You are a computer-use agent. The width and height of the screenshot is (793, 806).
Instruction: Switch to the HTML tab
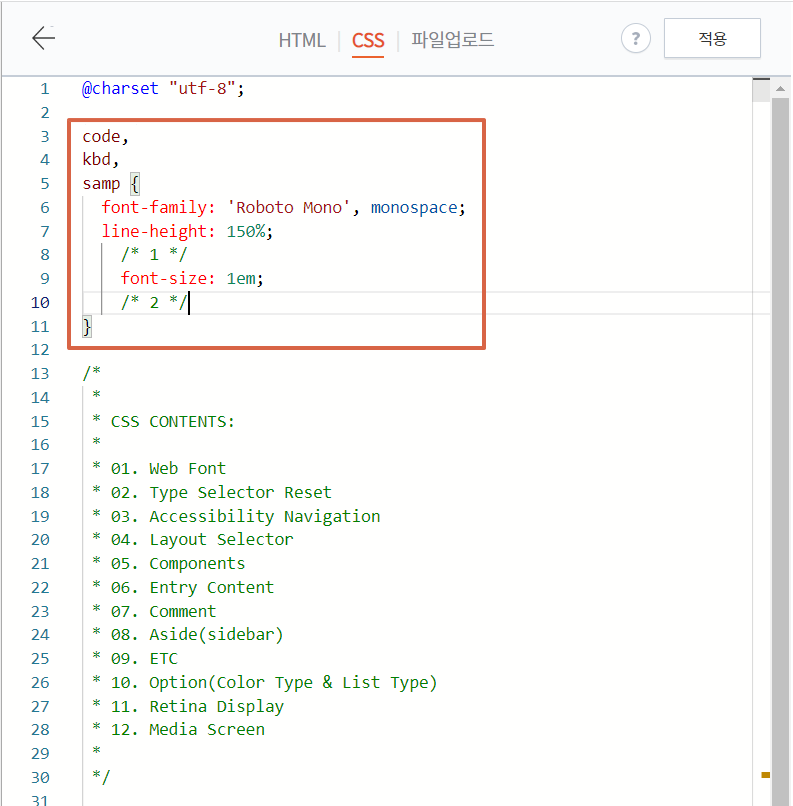pyautogui.click(x=302, y=40)
